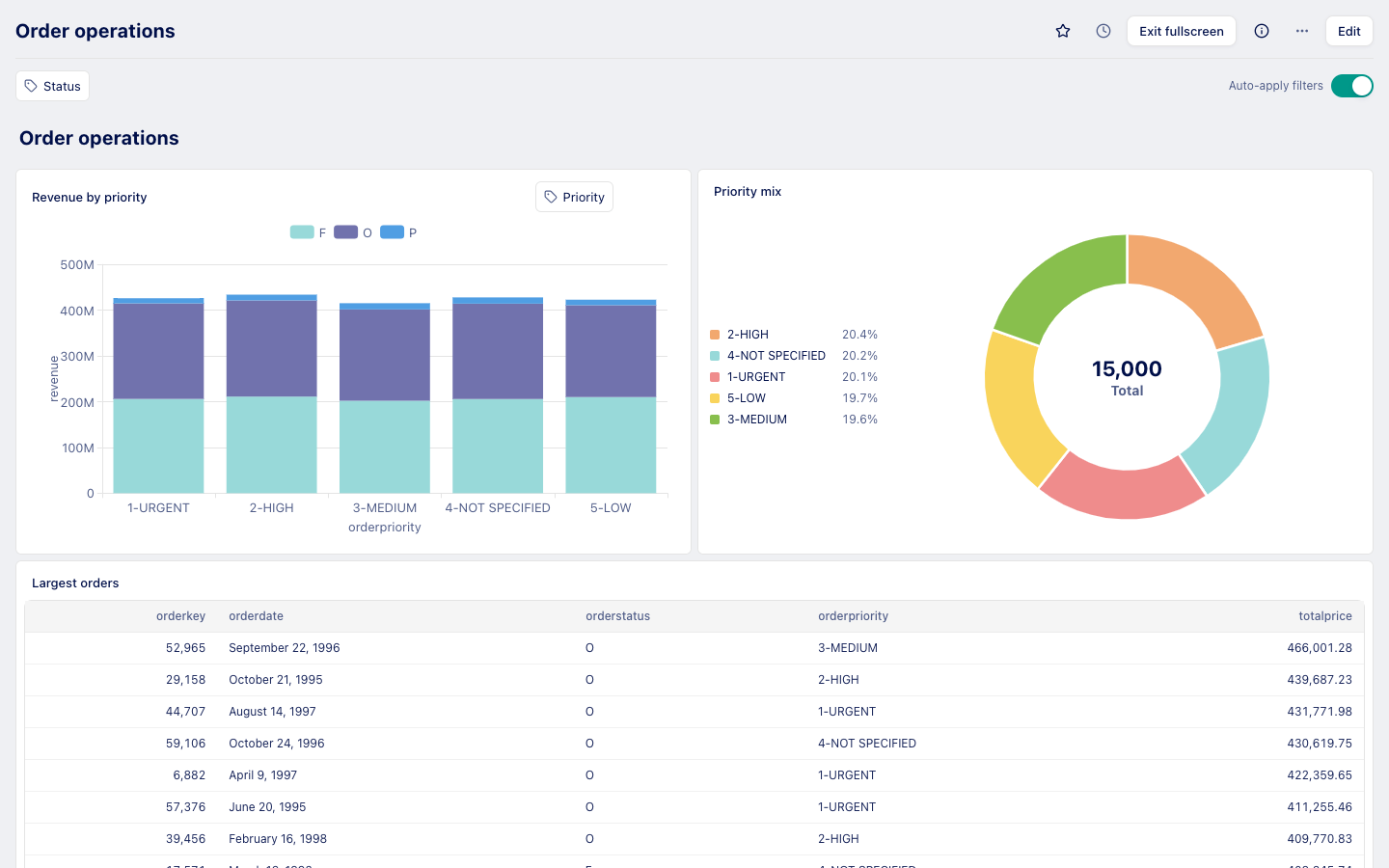Click the Exit fullscreen button

pos(1182,31)
